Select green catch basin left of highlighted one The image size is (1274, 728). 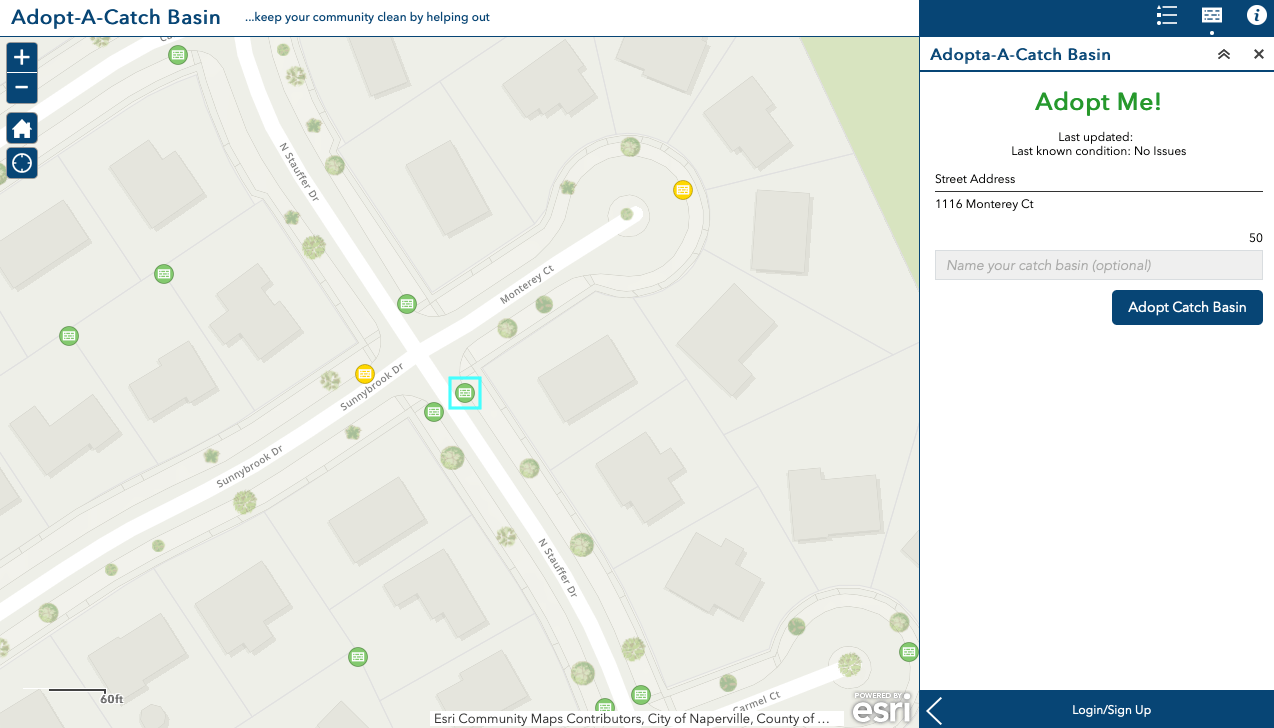[434, 411]
